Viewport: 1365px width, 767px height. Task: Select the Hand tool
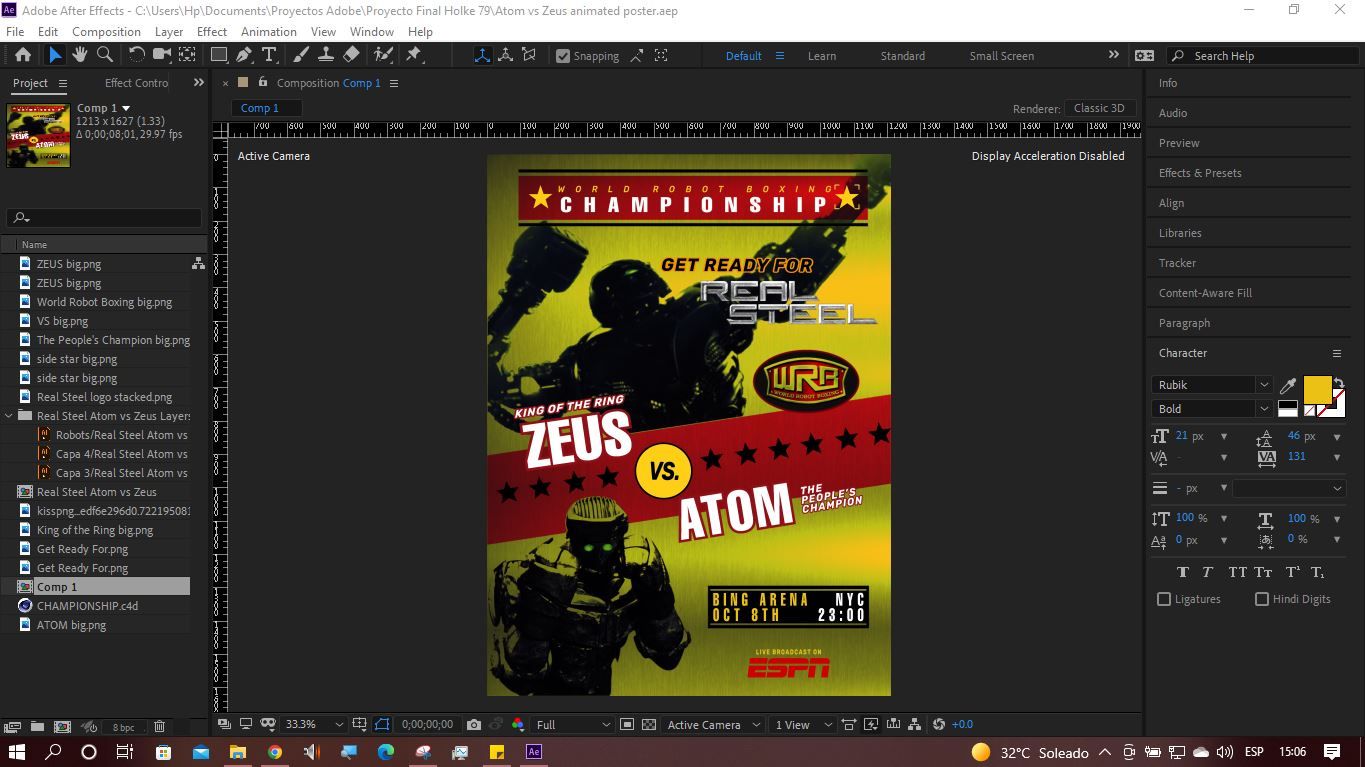[x=80, y=56]
